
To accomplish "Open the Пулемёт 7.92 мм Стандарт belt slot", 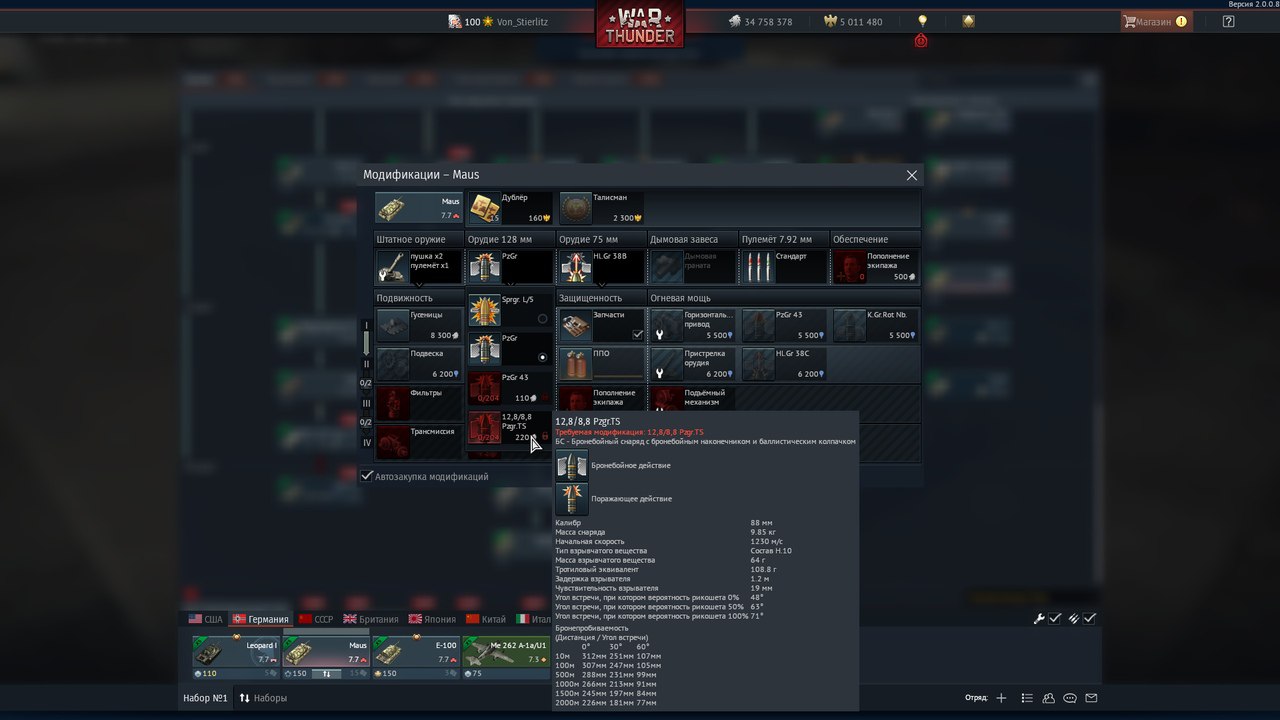I will [x=783, y=267].
